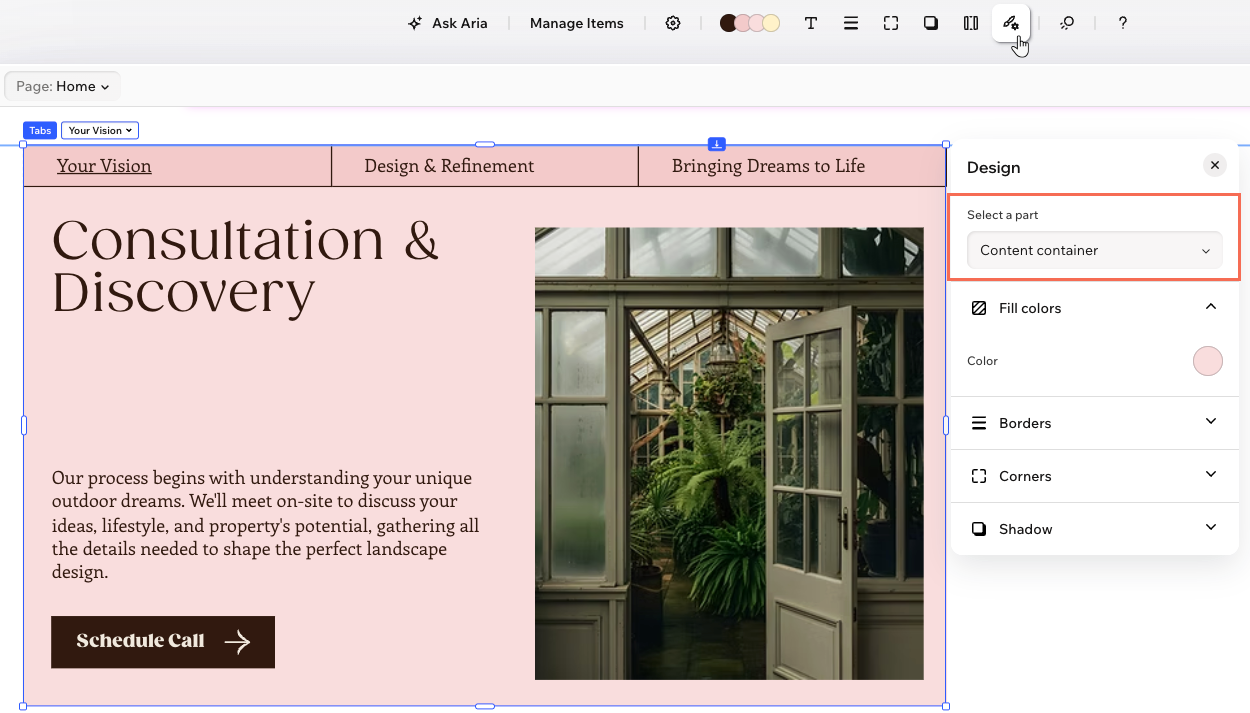The height and width of the screenshot is (713, 1250).
Task: Switch to Design & Refinement tab
Action: [485, 166]
